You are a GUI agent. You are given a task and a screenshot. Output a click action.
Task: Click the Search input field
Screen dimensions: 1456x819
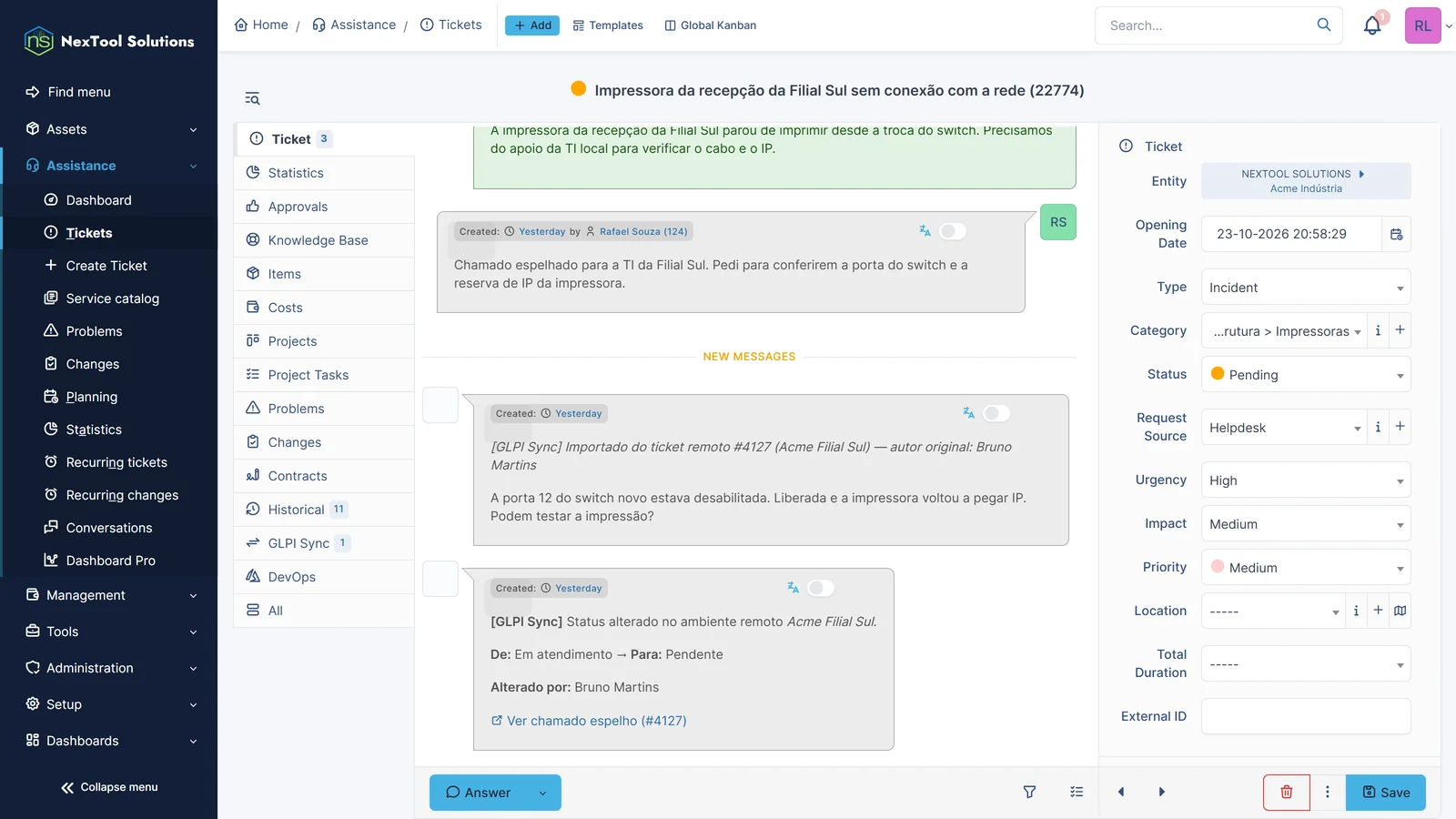click(1206, 25)
